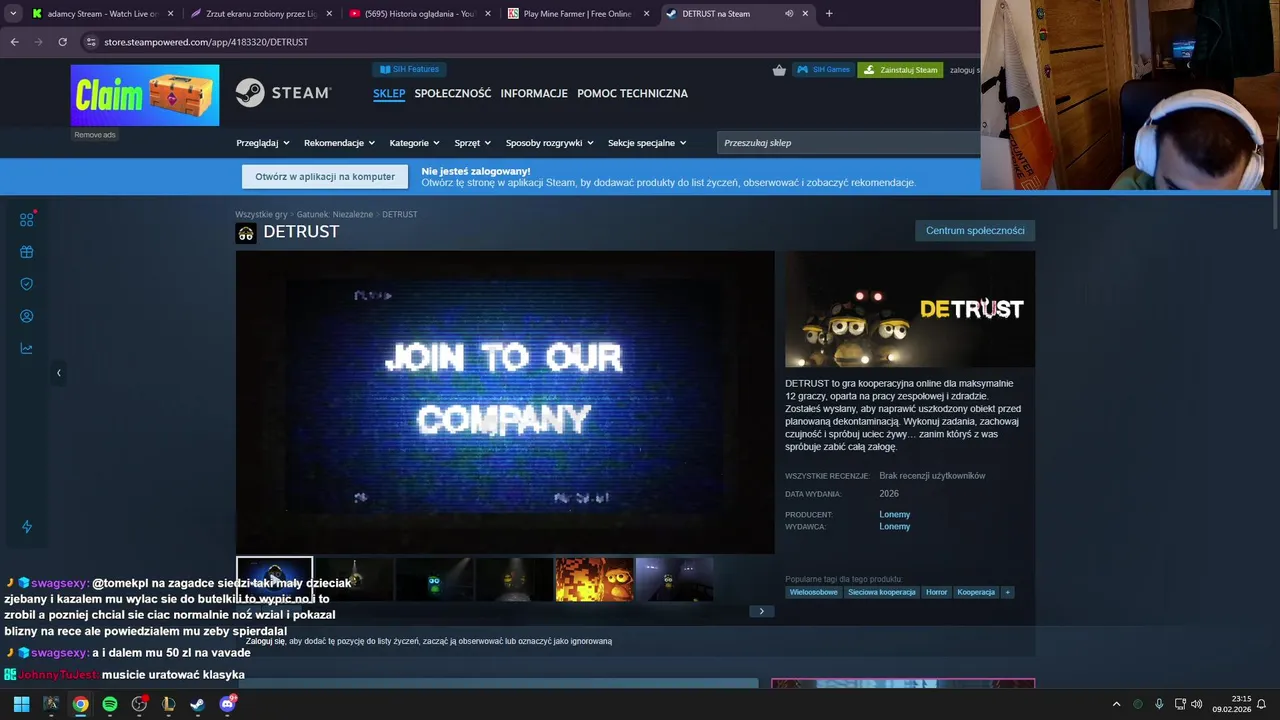Click the Remove ads label
The image size is (1280, 720).
pos(95,135)
